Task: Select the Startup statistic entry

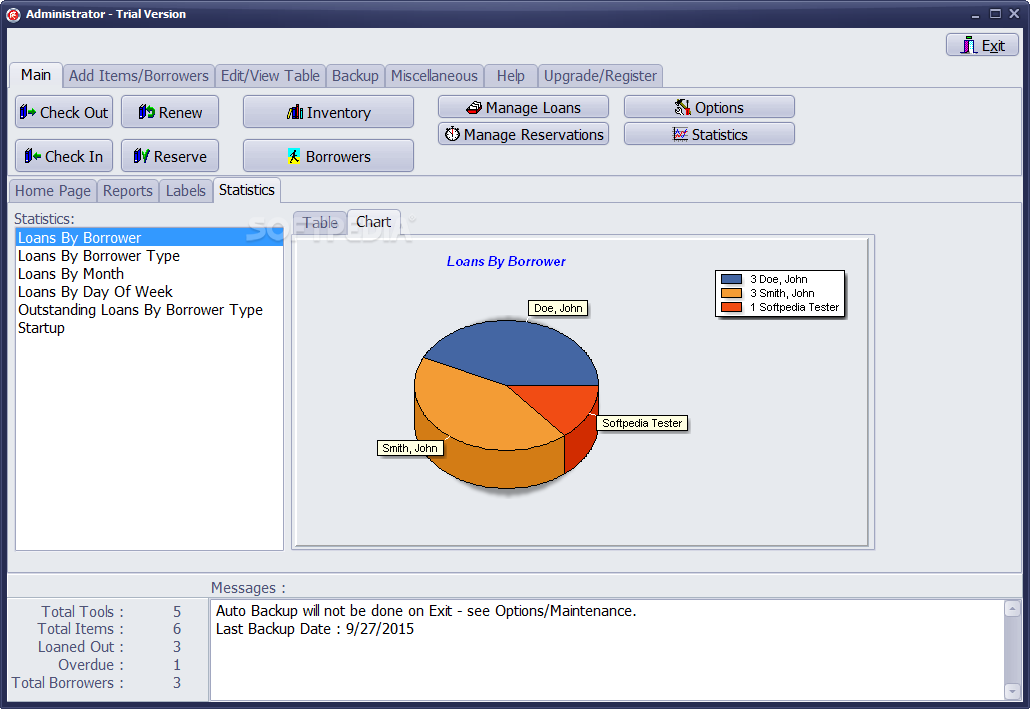Action: (149, 327)
